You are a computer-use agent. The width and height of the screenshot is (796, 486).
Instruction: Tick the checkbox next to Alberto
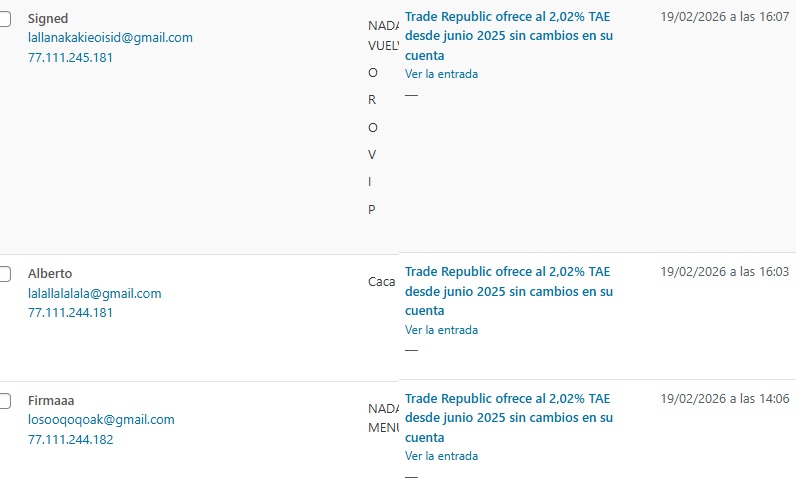(5, 274)
